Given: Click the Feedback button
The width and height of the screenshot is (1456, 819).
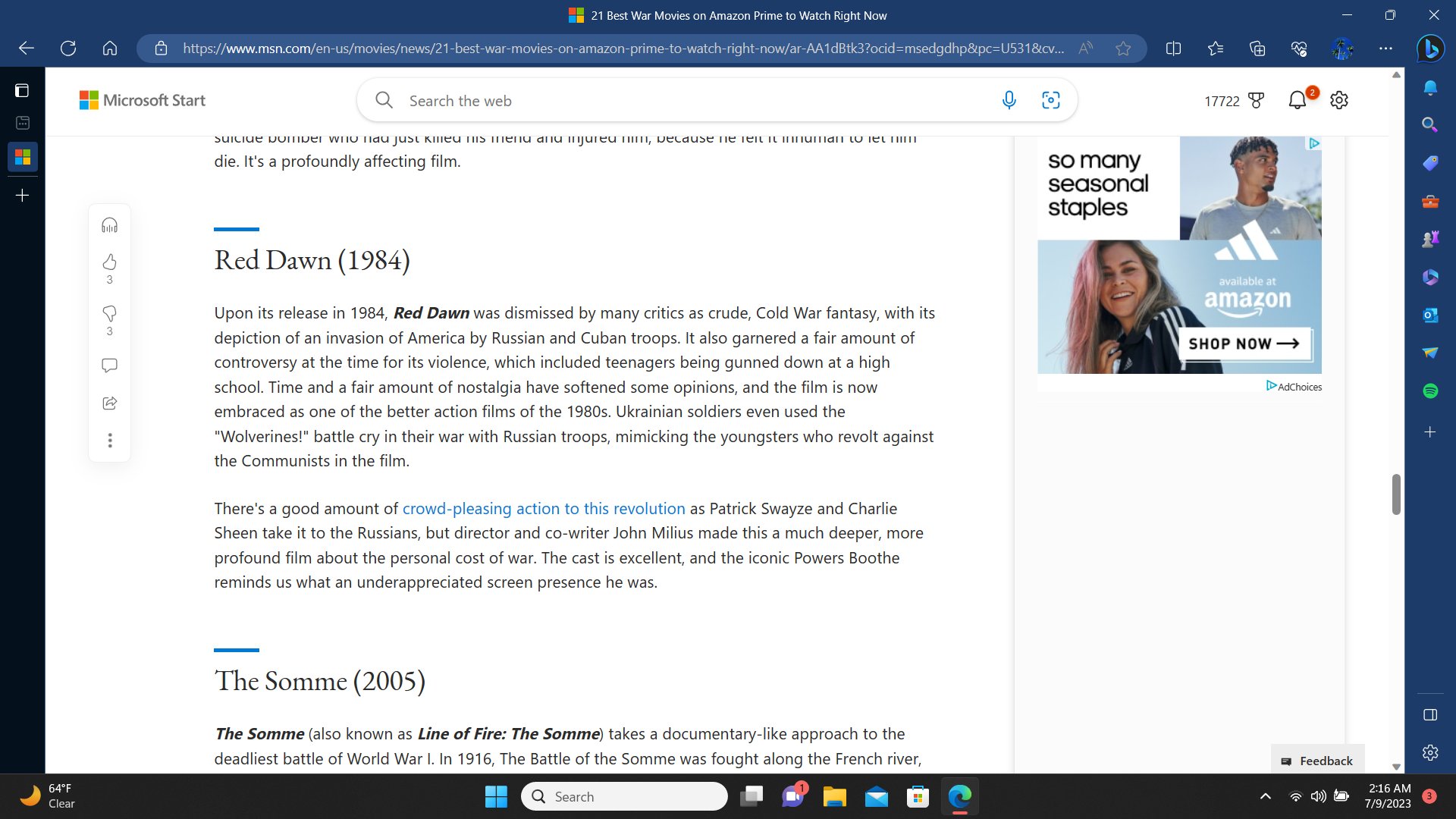Looking at the screenshot, I should point(1317,761).
